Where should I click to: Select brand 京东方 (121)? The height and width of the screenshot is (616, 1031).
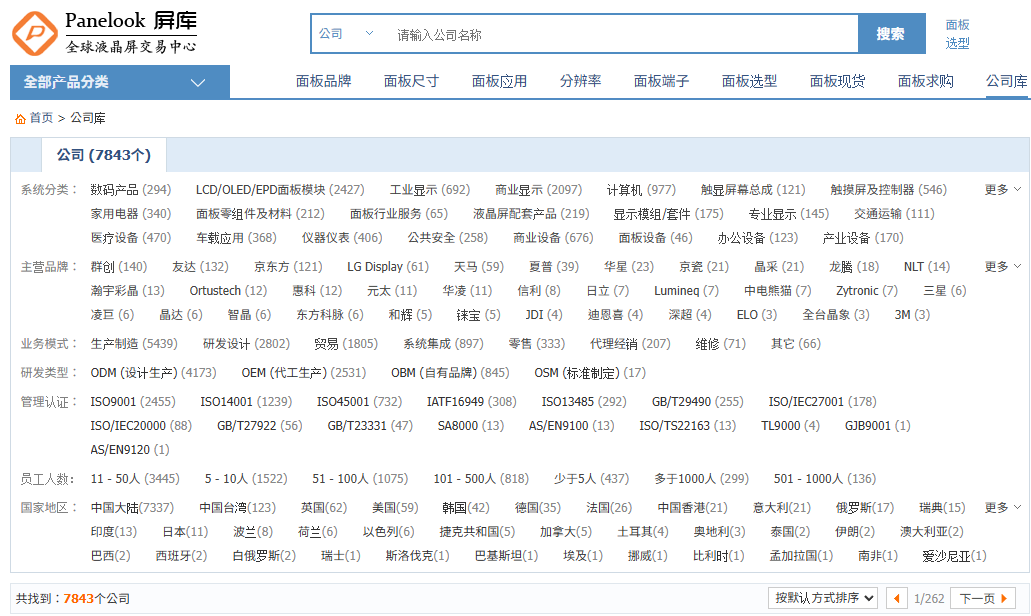[x=289, y=267]
